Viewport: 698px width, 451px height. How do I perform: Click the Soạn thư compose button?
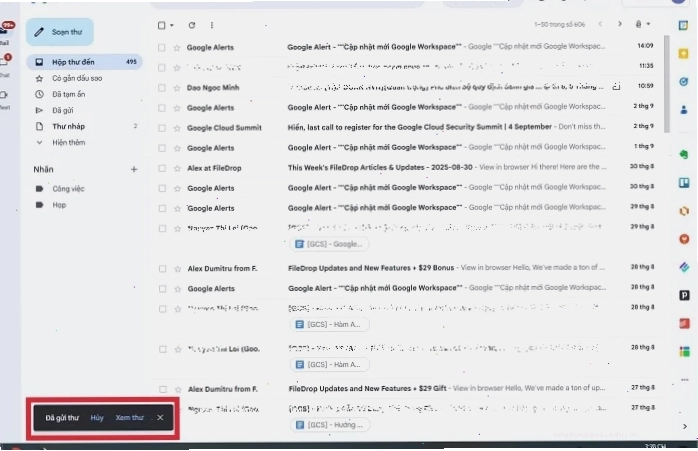pyautogui.click(x=60, y=32)
